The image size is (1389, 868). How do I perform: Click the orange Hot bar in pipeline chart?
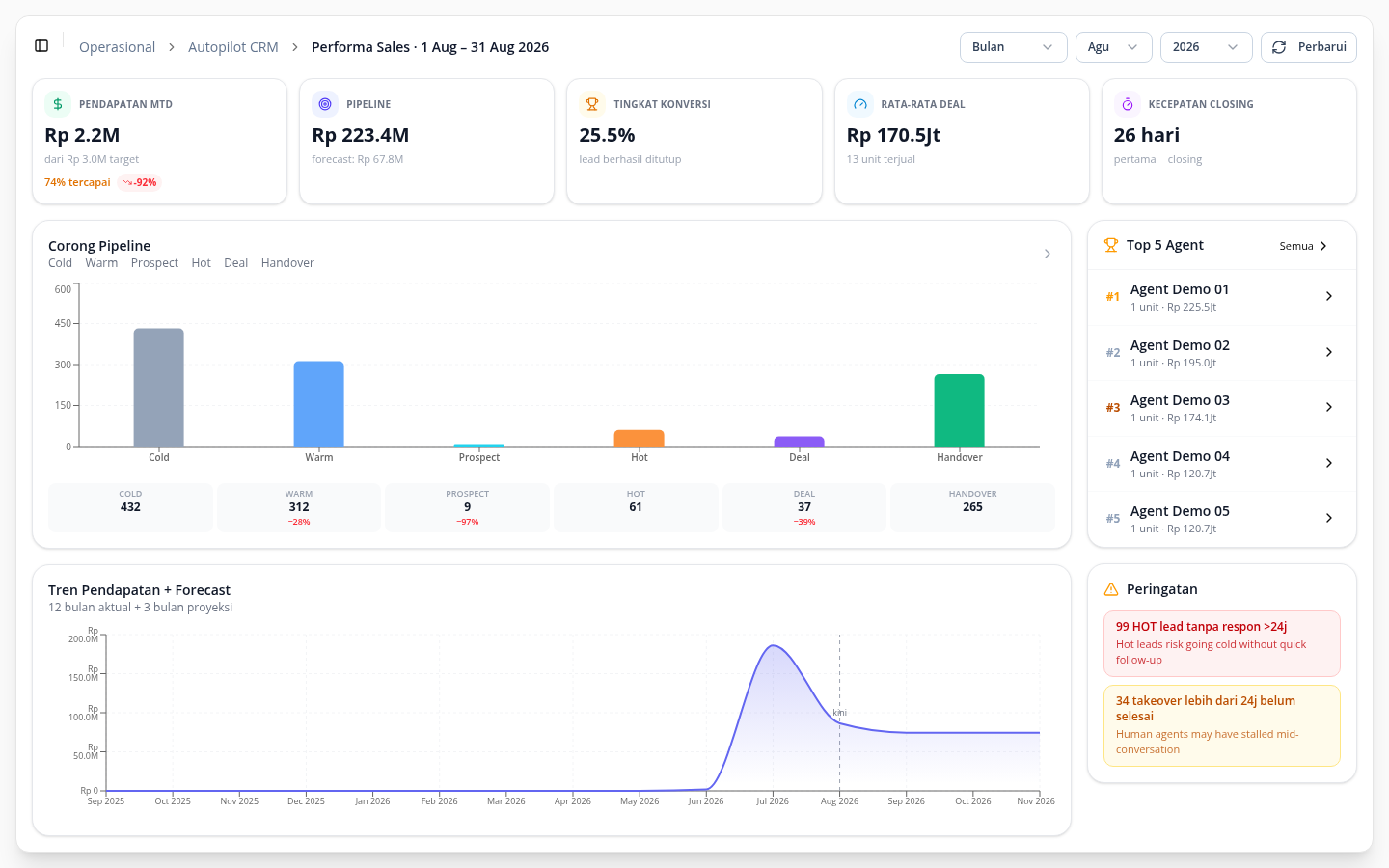pyautogui.click(x=640, y=439)
